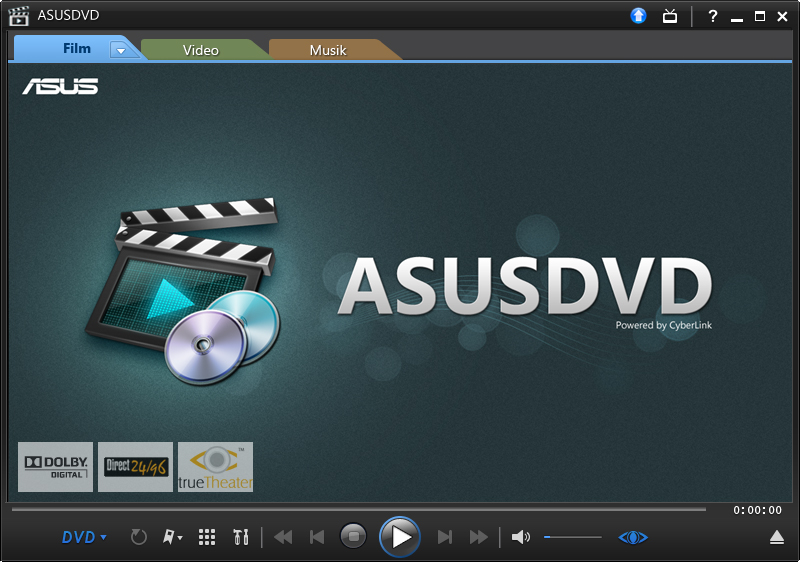This screenshot has height=562, width=800.
Task: Skip to the next chapter
Action: pos(445,537)
